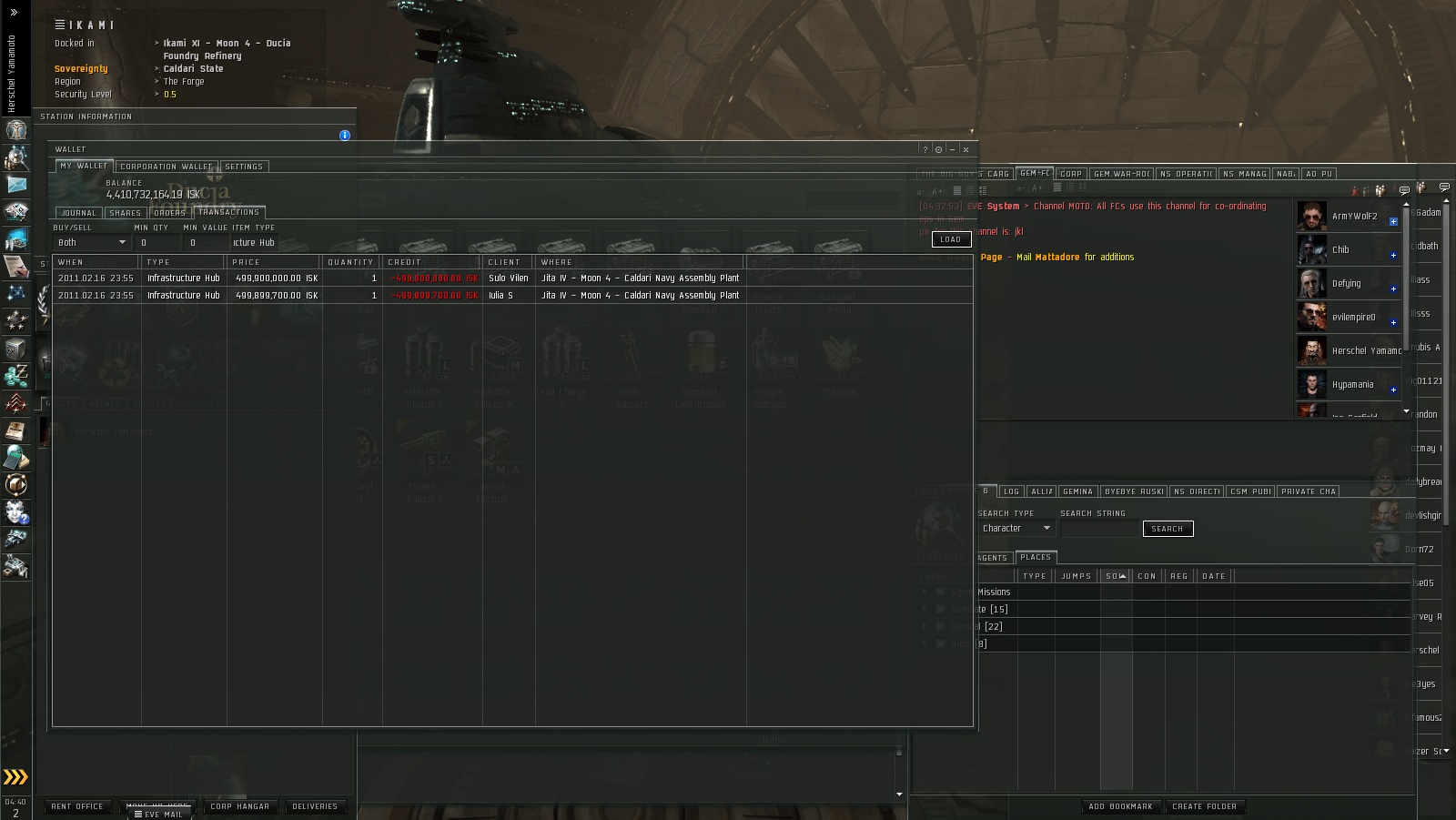Sort places by the Jumps column header
The image size is (1456, 820).
pyautogui.click(x=1077, y=576)
